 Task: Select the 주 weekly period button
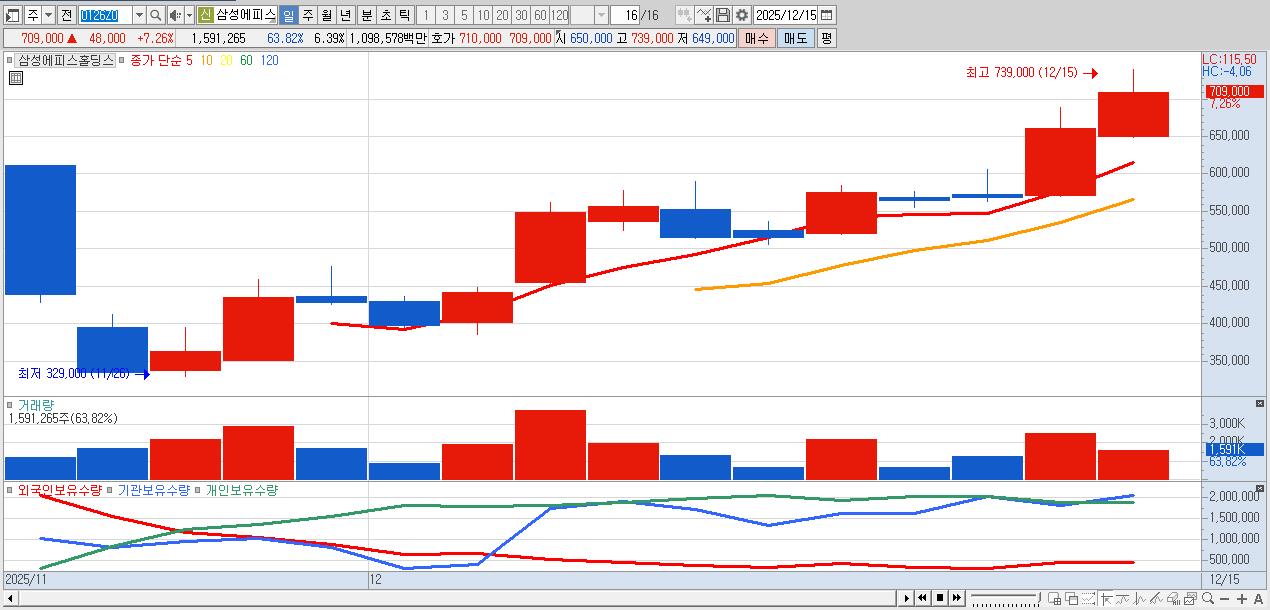(x=307, y=15)
